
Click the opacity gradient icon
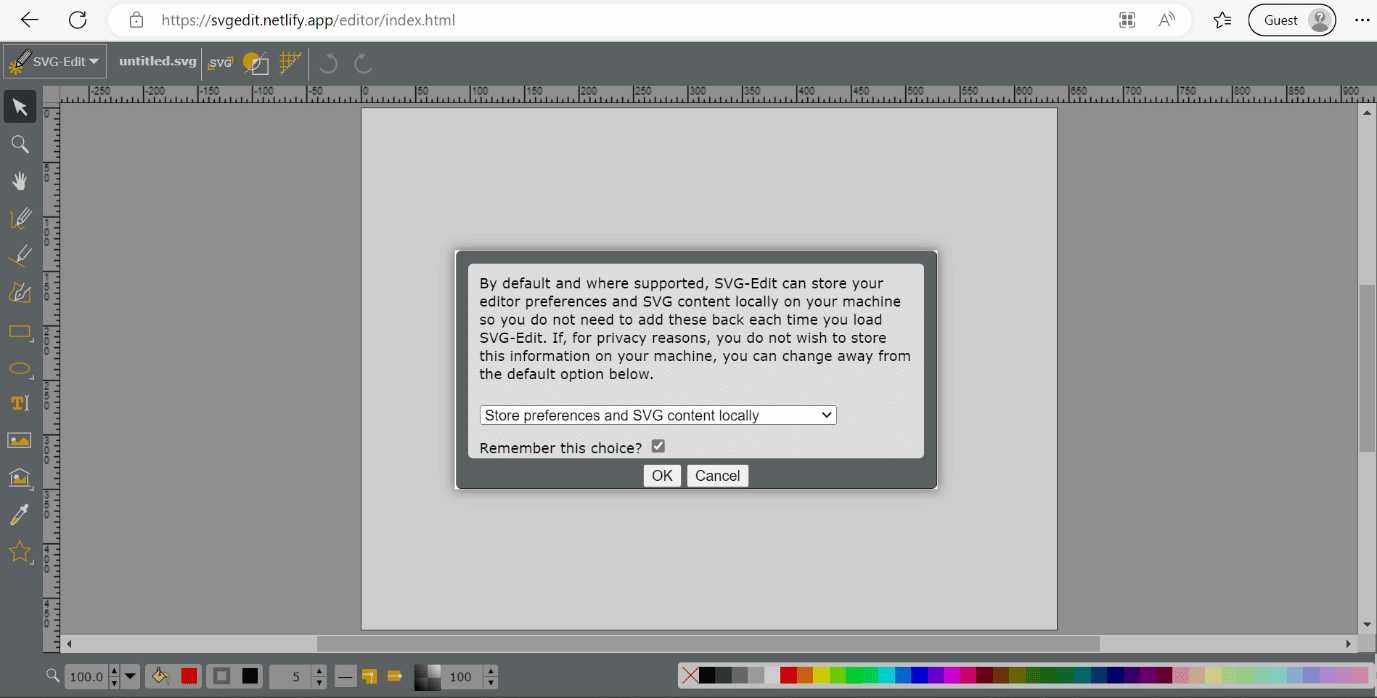coord(427,676)
